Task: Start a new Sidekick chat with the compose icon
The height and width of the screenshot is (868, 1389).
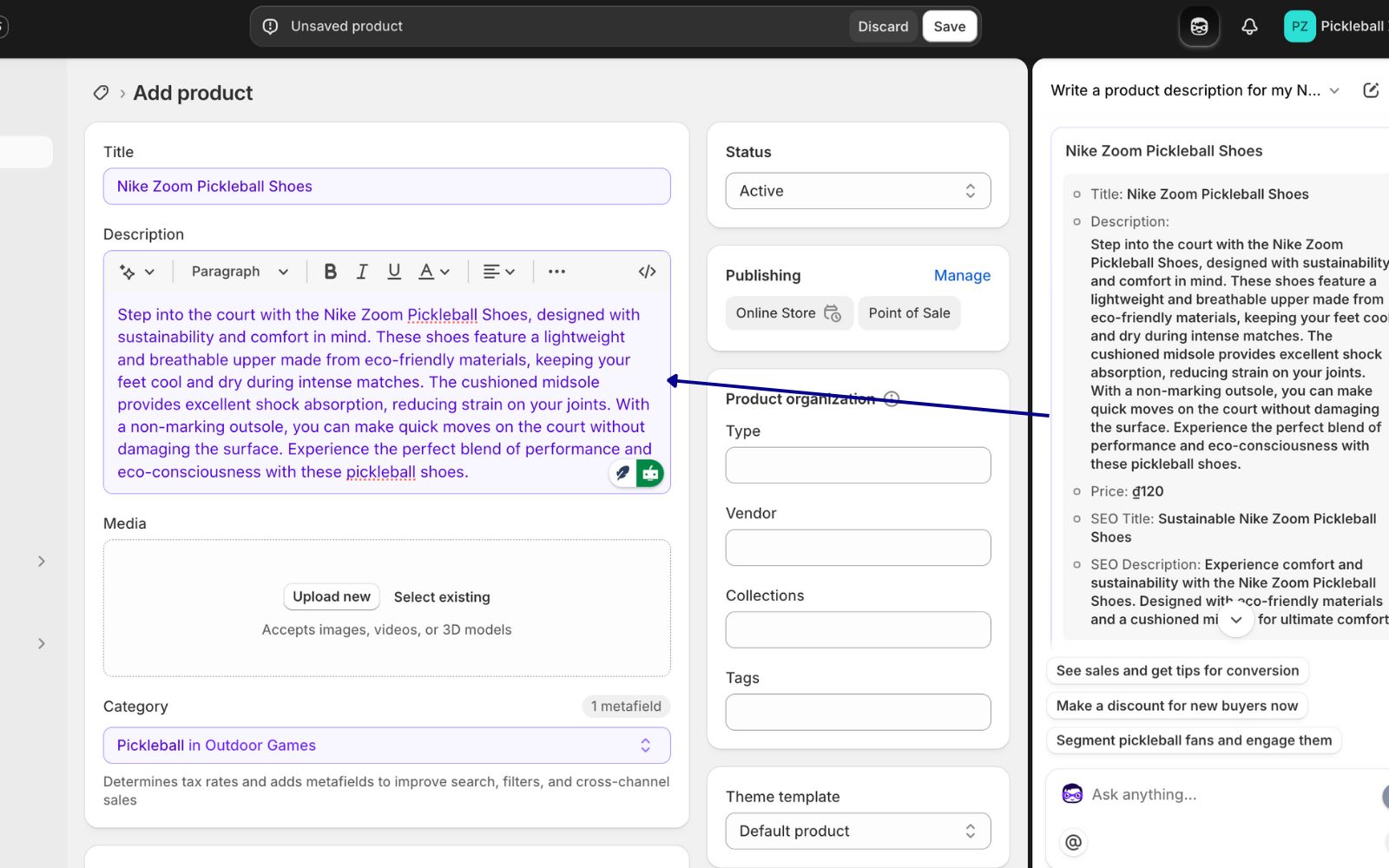Action: 1371,90
